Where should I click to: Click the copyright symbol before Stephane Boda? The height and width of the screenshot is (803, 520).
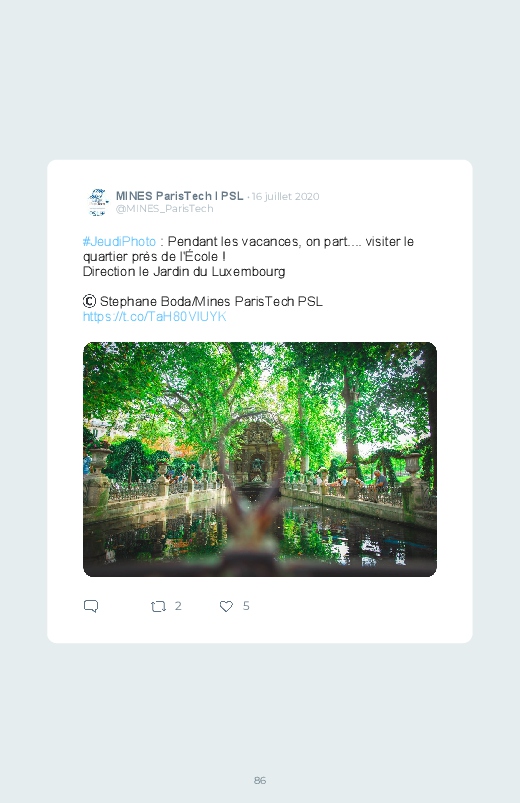89,301
